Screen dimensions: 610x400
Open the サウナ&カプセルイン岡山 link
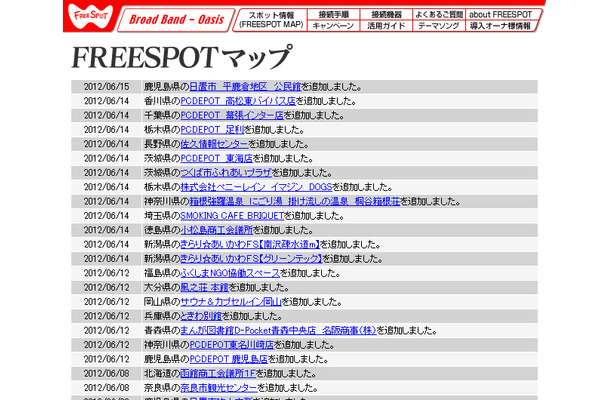point(231,302)
